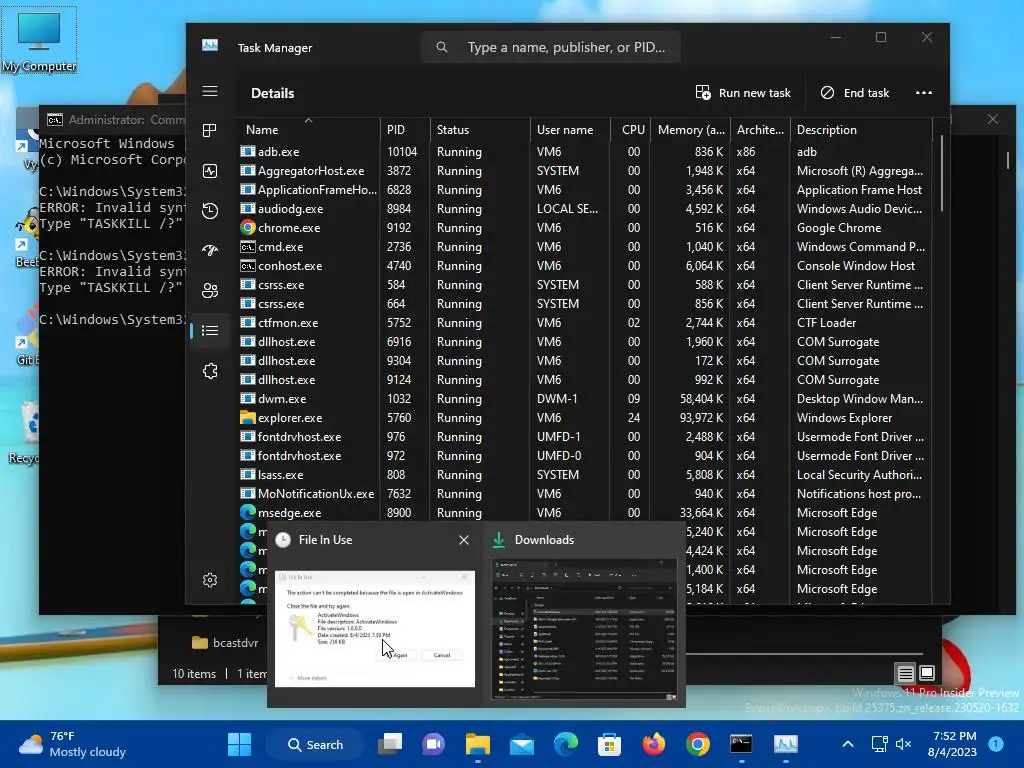Open Task Manager Settings gear icon

tap(210, 580)
